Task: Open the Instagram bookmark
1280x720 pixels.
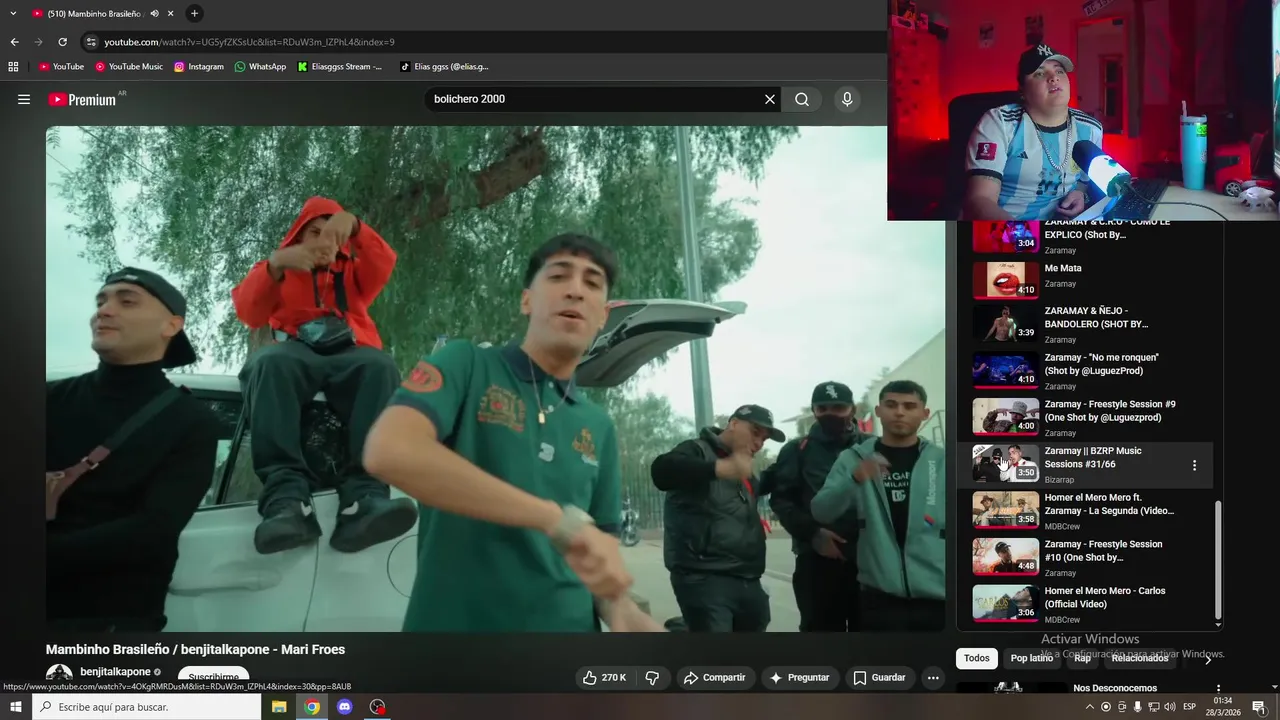Action: pos(199,67)
